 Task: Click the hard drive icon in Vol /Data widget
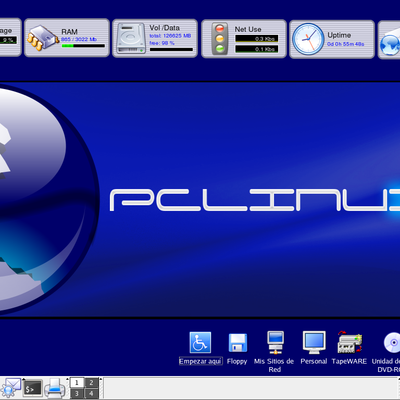click(131, 38)
